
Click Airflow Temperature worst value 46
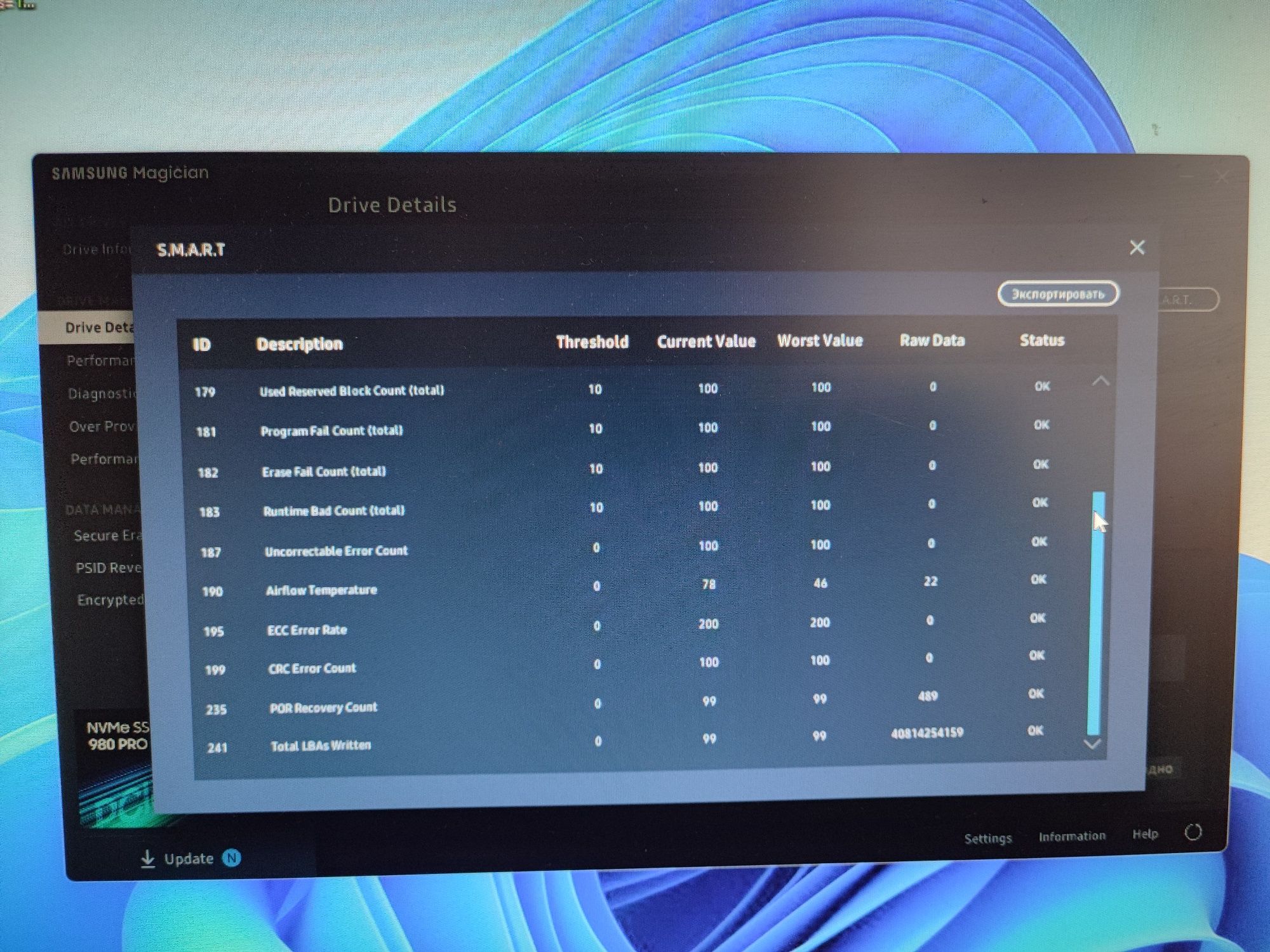[820, 583]
